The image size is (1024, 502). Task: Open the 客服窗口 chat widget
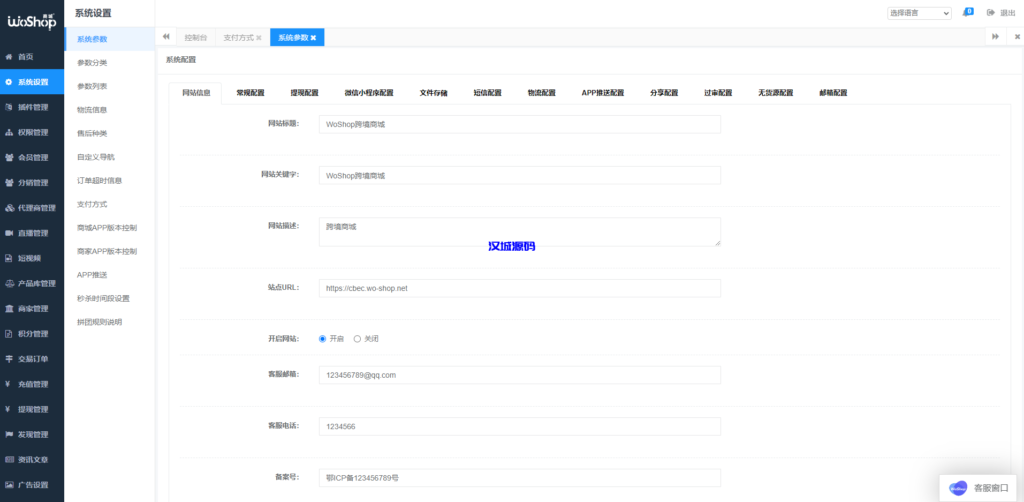coord(980,488)
